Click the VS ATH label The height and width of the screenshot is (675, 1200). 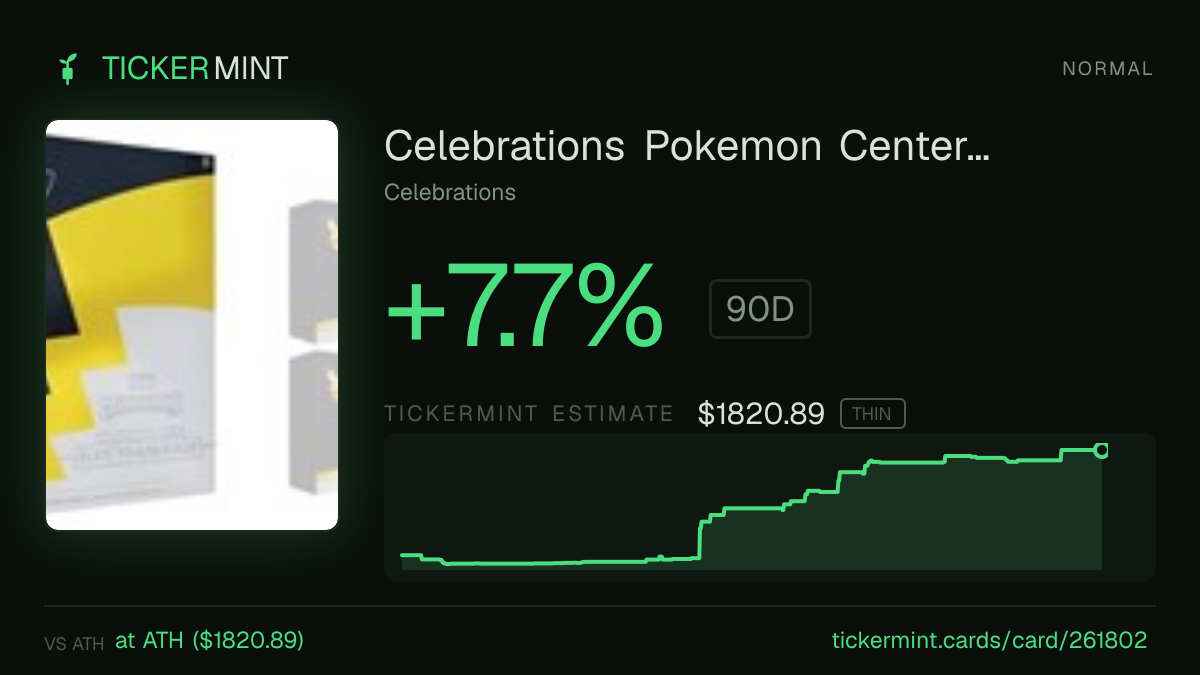74,644
